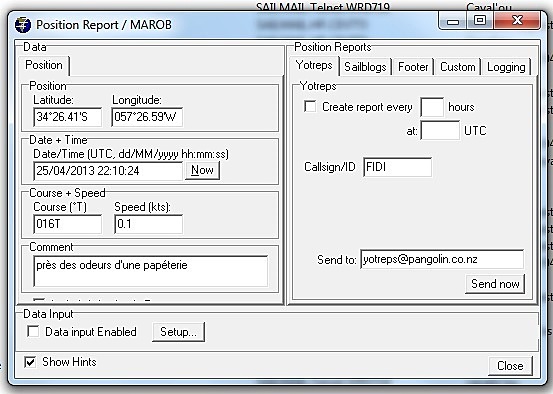Click the Now button for date and time
The height and width of the screenshot is (394, 553).
(202, 170)
